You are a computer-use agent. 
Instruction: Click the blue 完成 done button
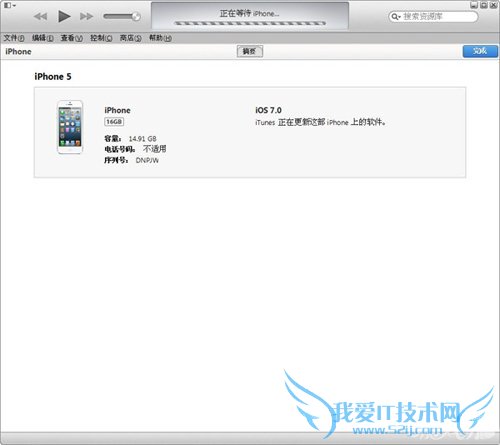(x=480, y=51)
